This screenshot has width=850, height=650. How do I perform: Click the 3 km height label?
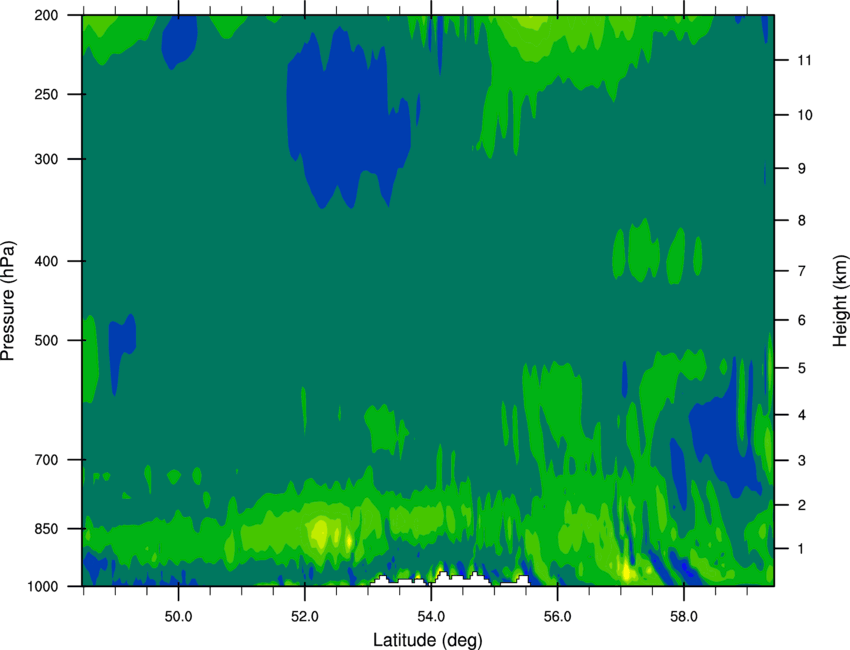tap(802, 461)
